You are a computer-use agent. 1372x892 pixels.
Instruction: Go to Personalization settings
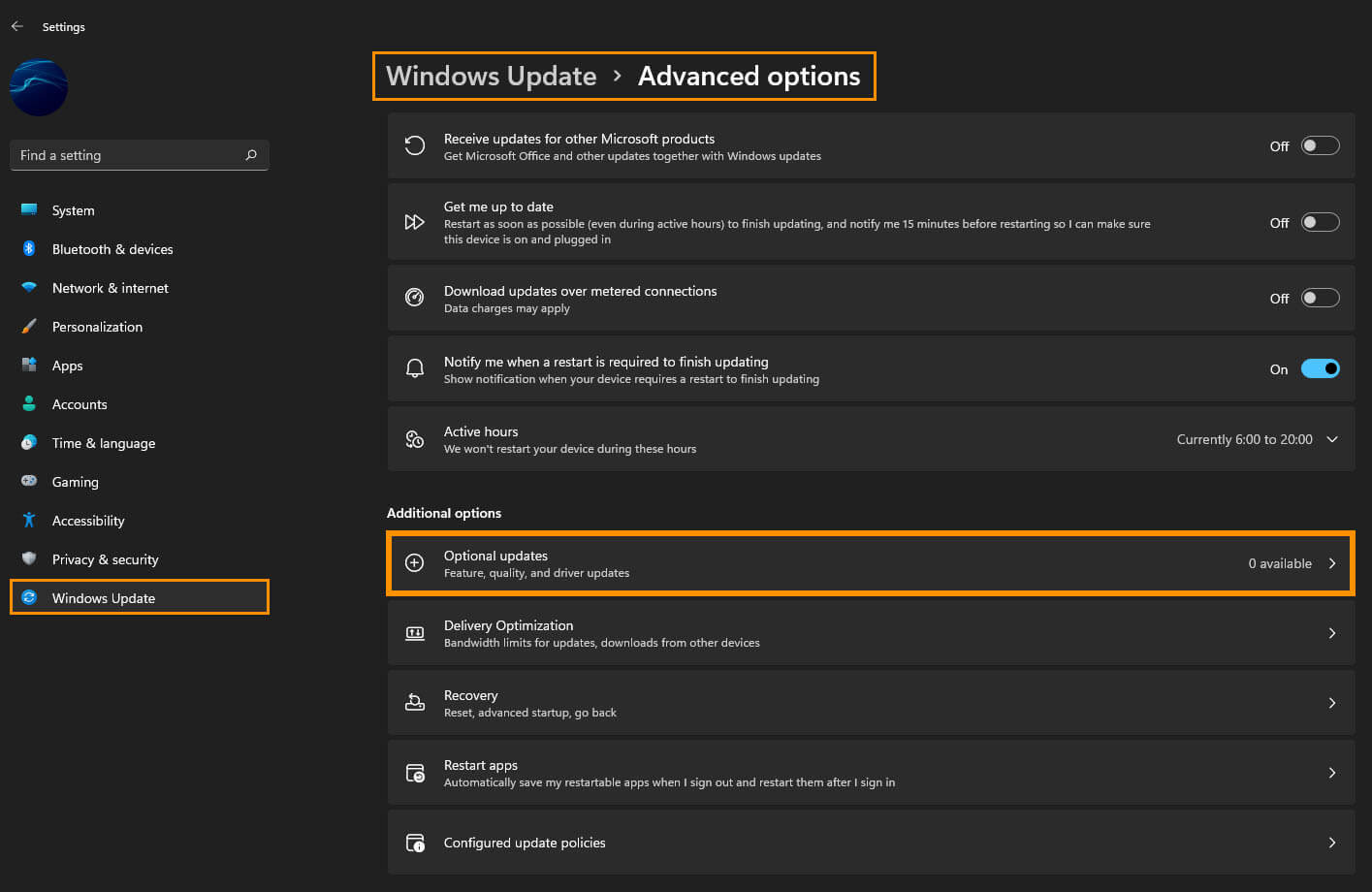tap(140, 327)
